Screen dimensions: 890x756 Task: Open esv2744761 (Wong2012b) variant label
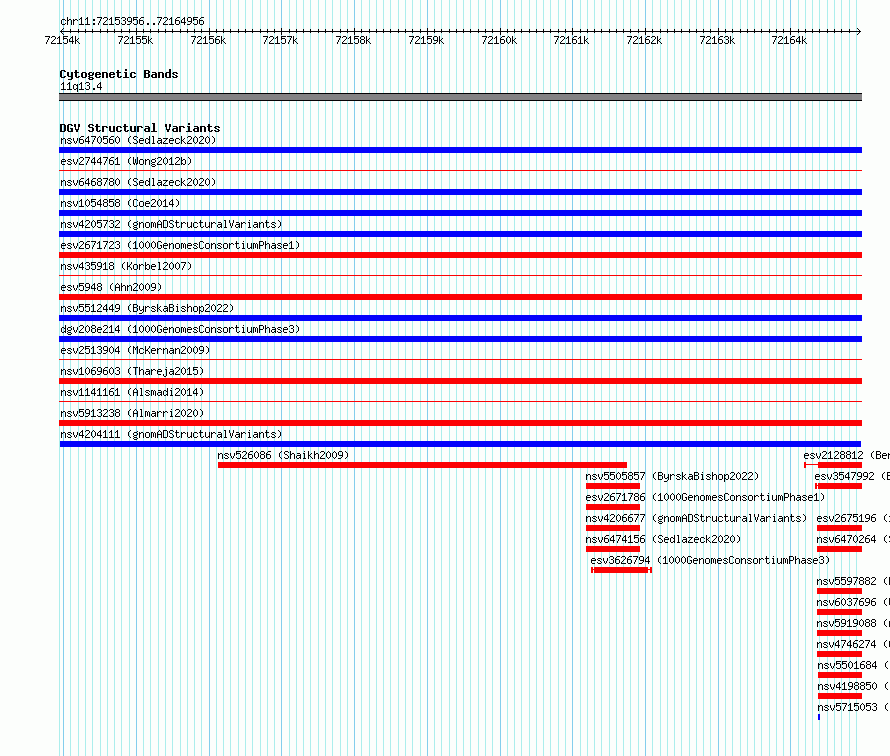[126, 161]
